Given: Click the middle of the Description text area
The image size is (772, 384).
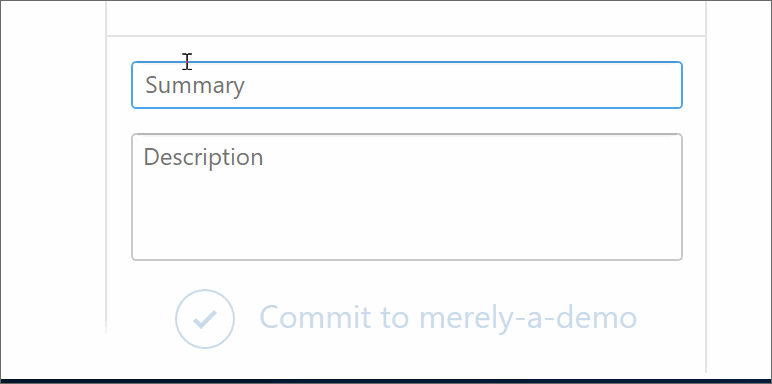Looking at the screenshot, I should point(407,197).
